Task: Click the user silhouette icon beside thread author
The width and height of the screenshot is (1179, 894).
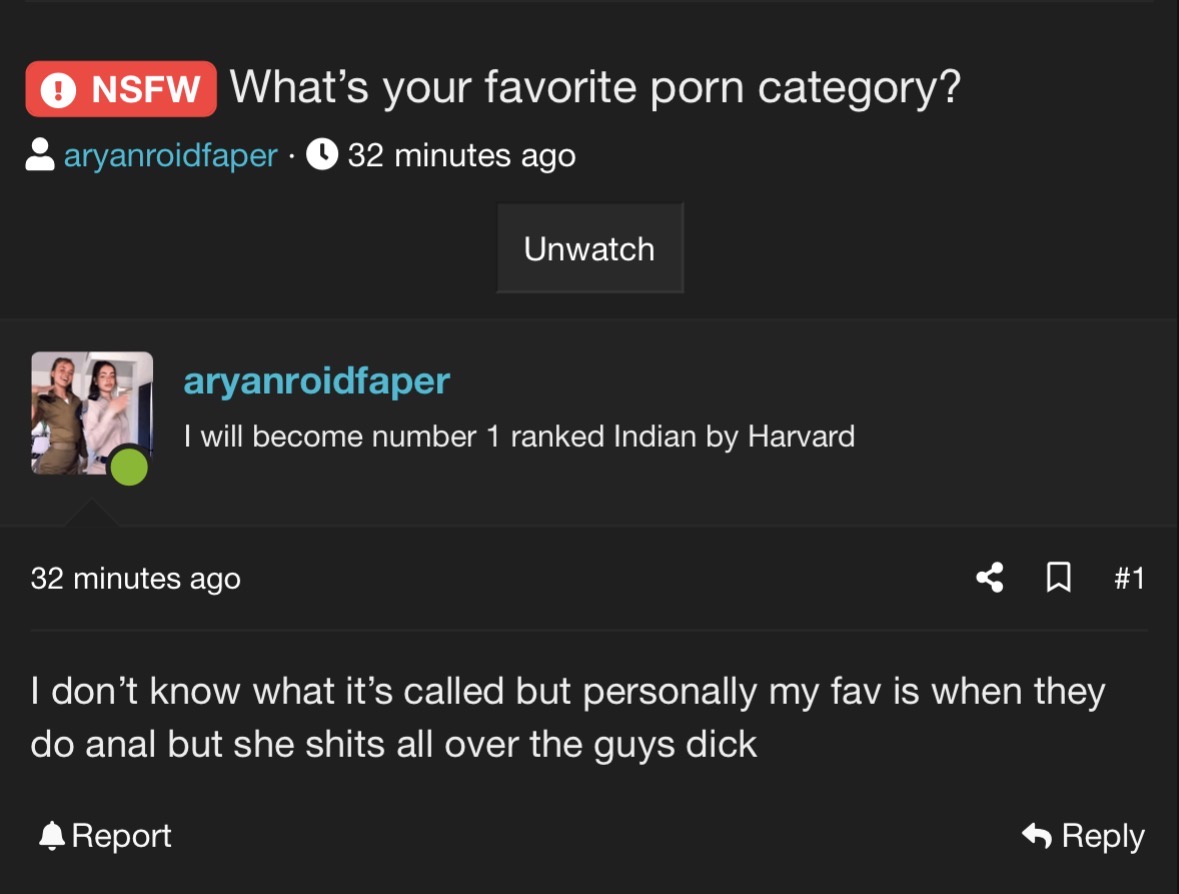Action: [x=40, y=156]
